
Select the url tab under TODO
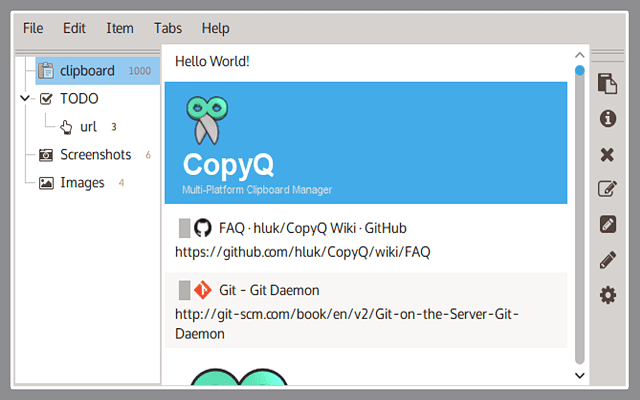pyautogui.click(x=88, y=127)
